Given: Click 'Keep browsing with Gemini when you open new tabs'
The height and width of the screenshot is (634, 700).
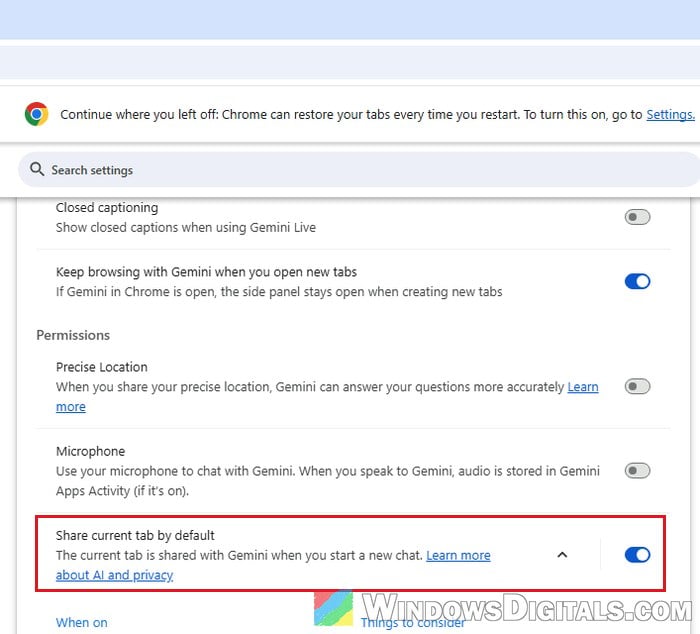Looking at the screenshot, I should (206, 272).
